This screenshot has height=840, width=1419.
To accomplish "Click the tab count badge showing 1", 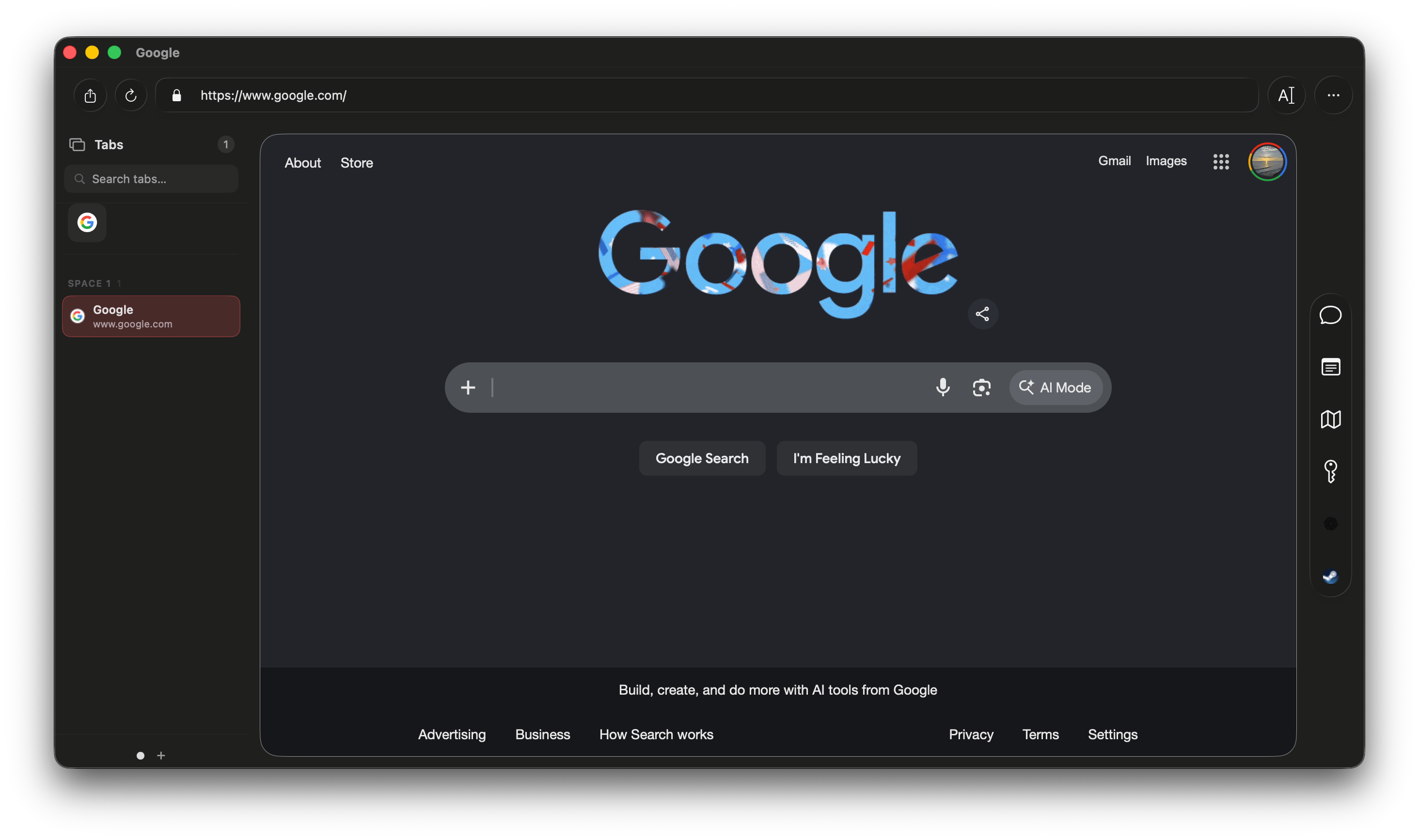I will pyautogui.click(x=225, y=144).
